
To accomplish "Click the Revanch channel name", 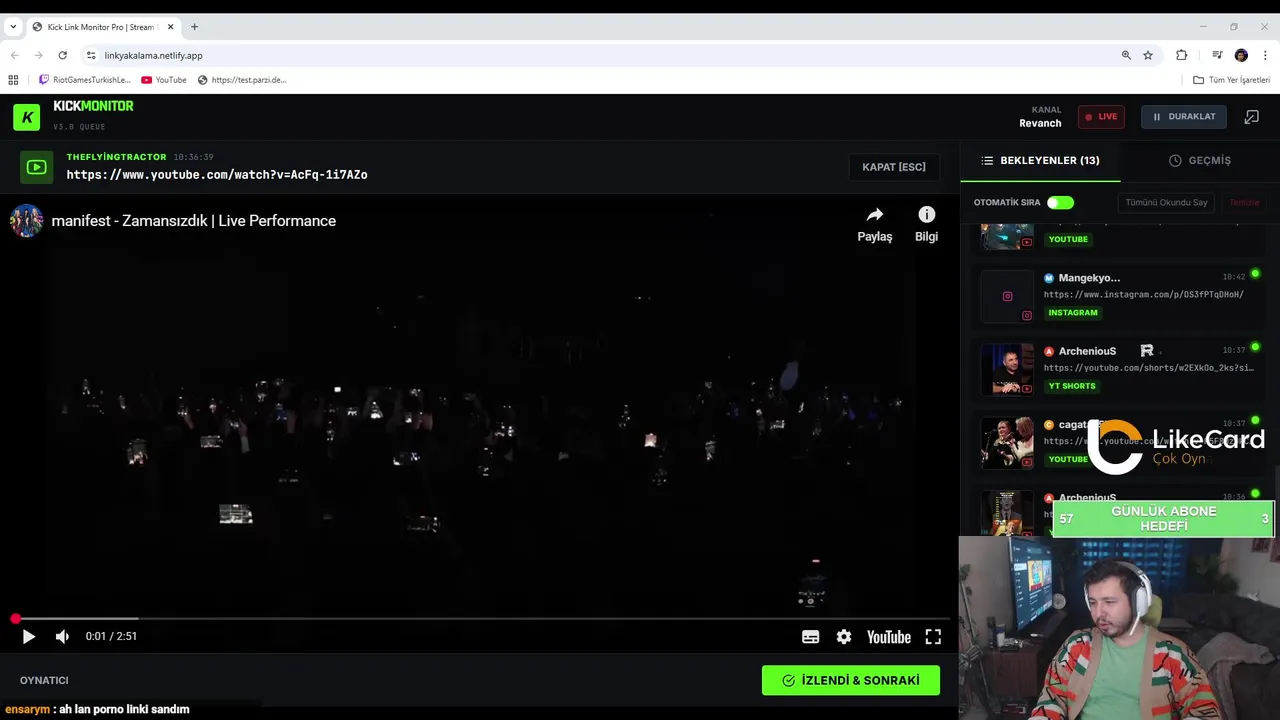I will [x=1040, y=123].
